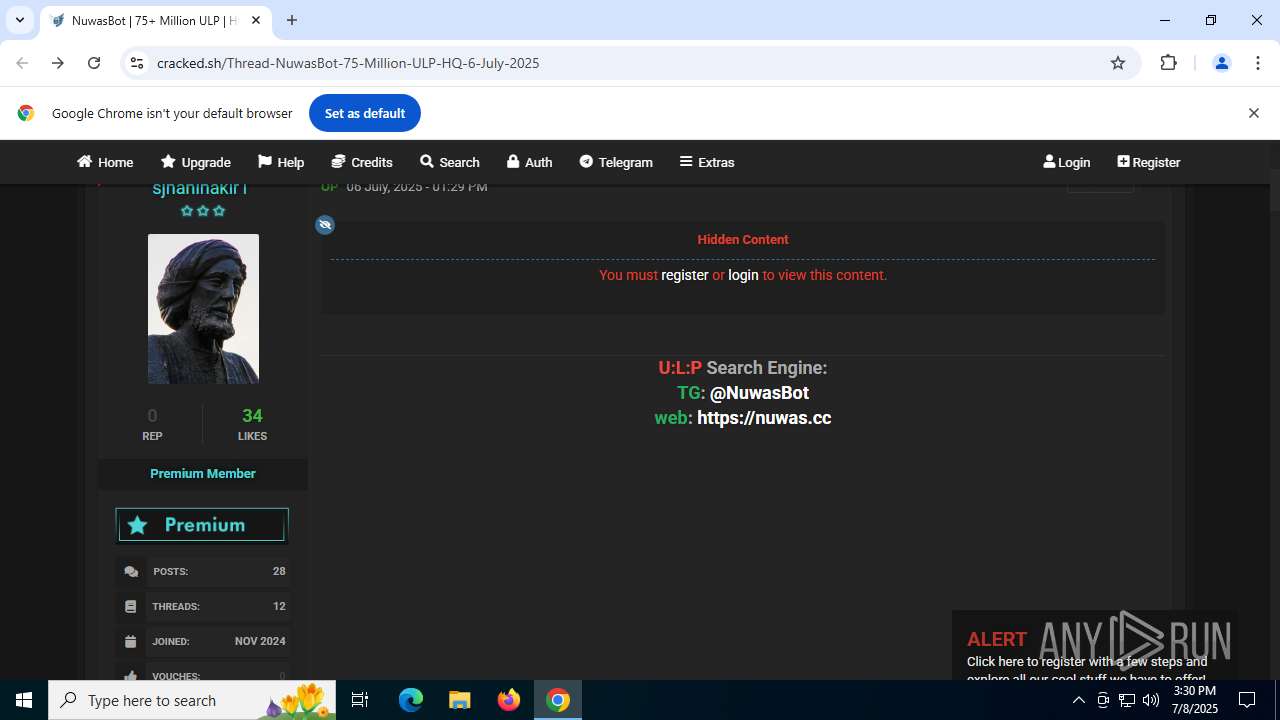Click the address bar URL
The image size is (1280, 720).
click(348, 63)
